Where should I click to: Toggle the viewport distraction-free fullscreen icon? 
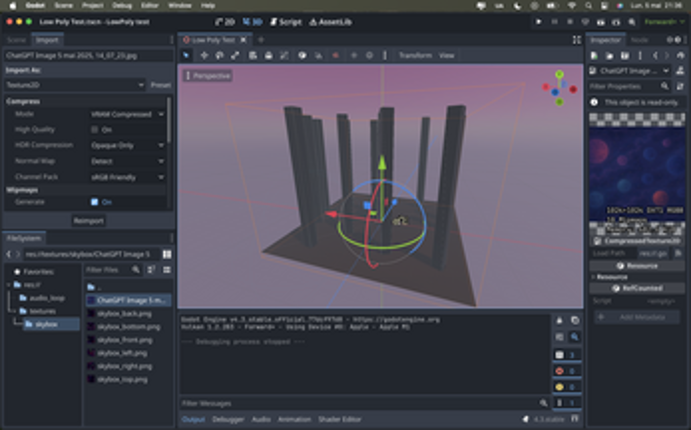575,40
